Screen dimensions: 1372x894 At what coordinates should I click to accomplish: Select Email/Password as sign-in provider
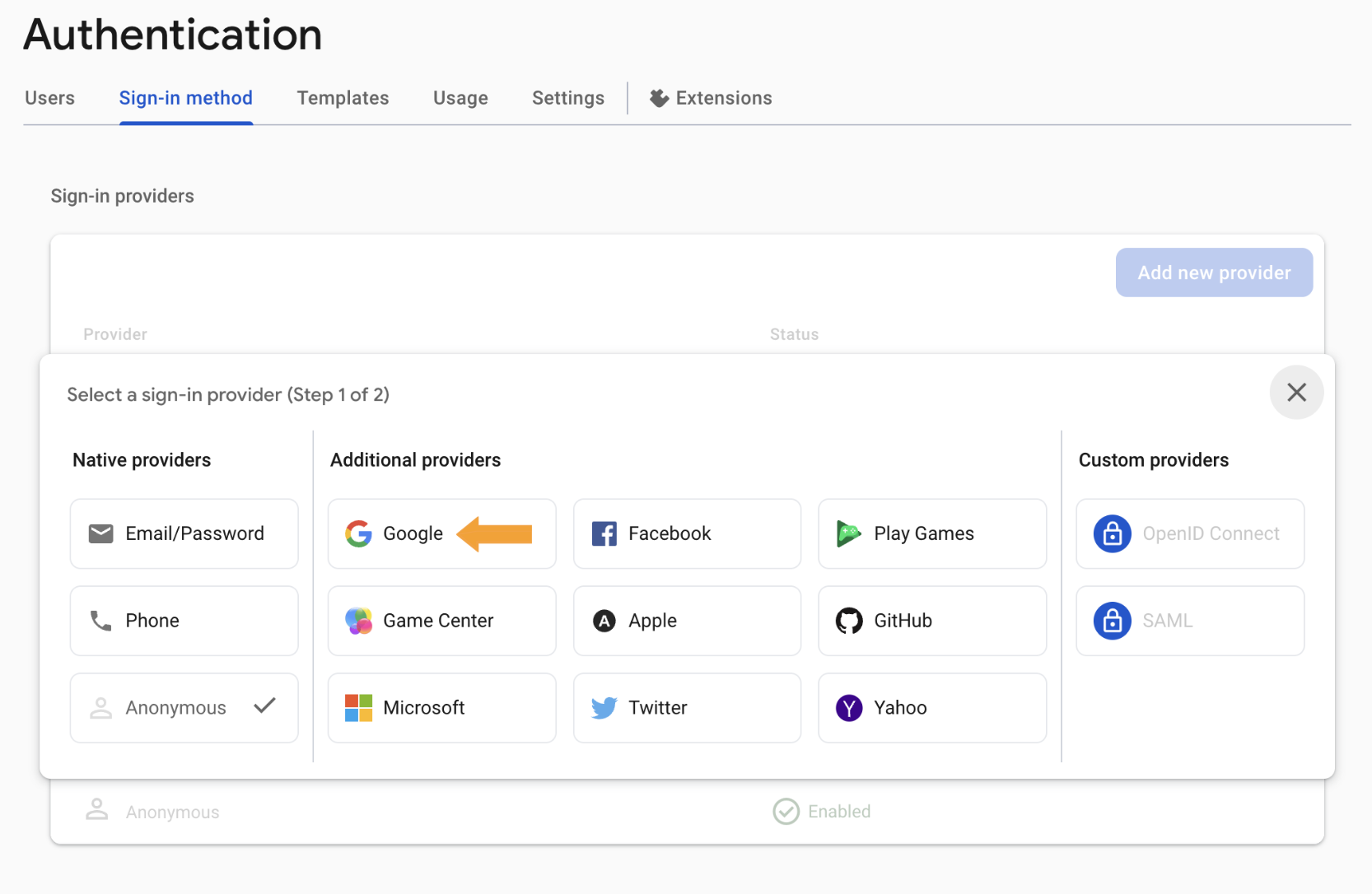coord(184,533)
